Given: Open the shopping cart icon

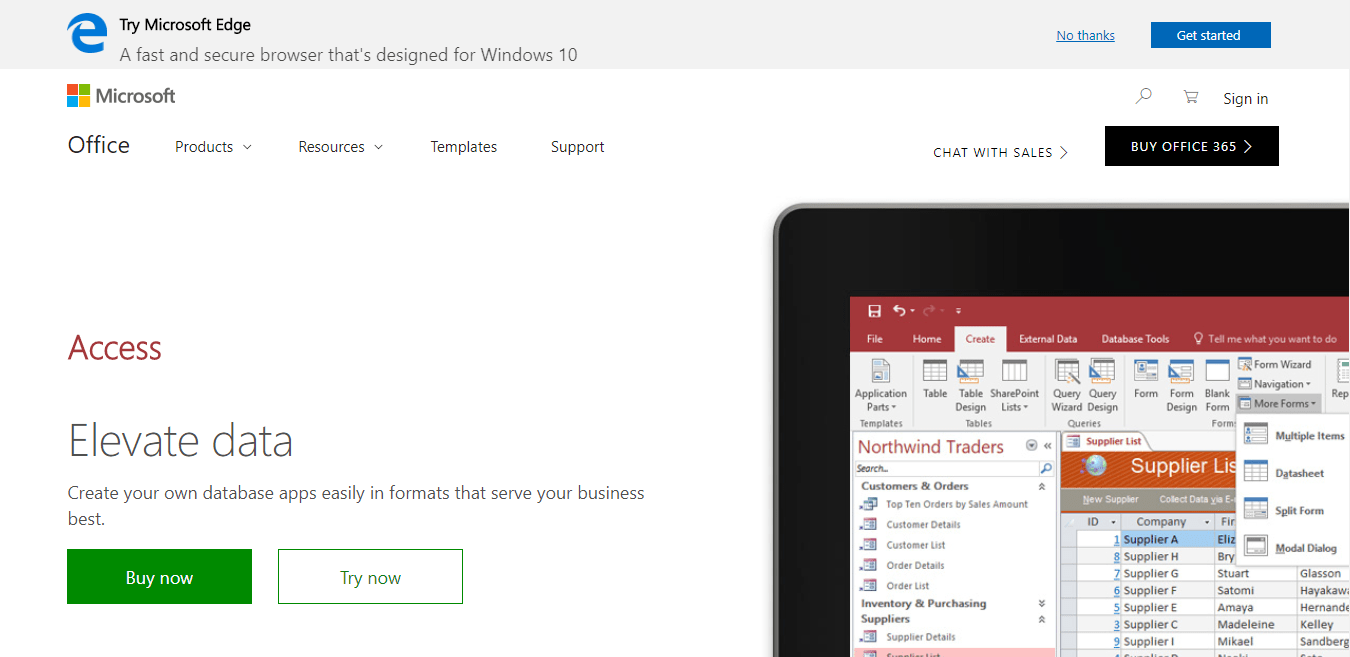Looking at the screenshot, I should (x=1190, y=97).
